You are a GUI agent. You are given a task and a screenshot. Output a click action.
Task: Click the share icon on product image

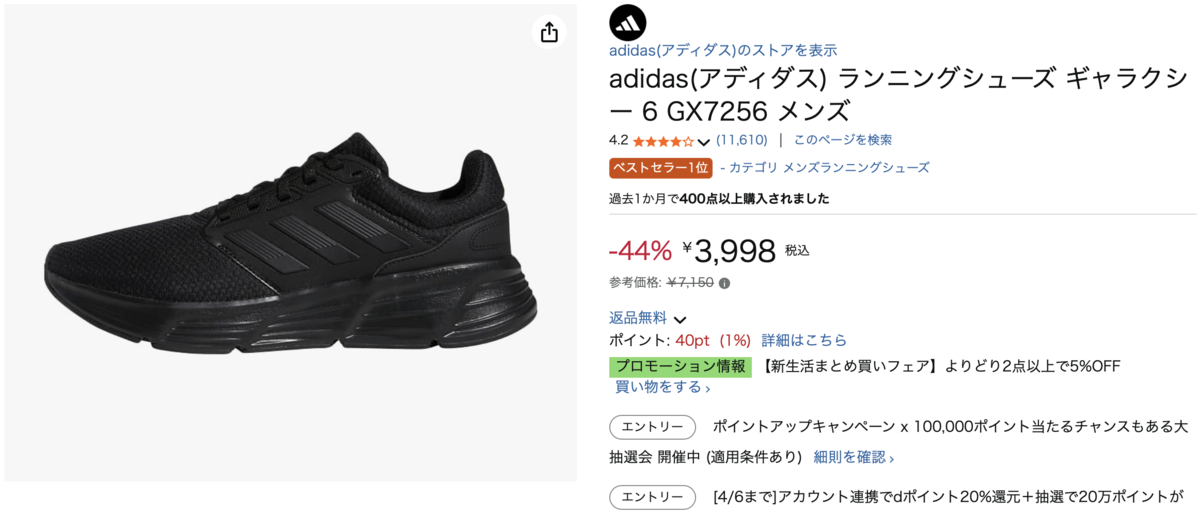(x=548, y=33)
